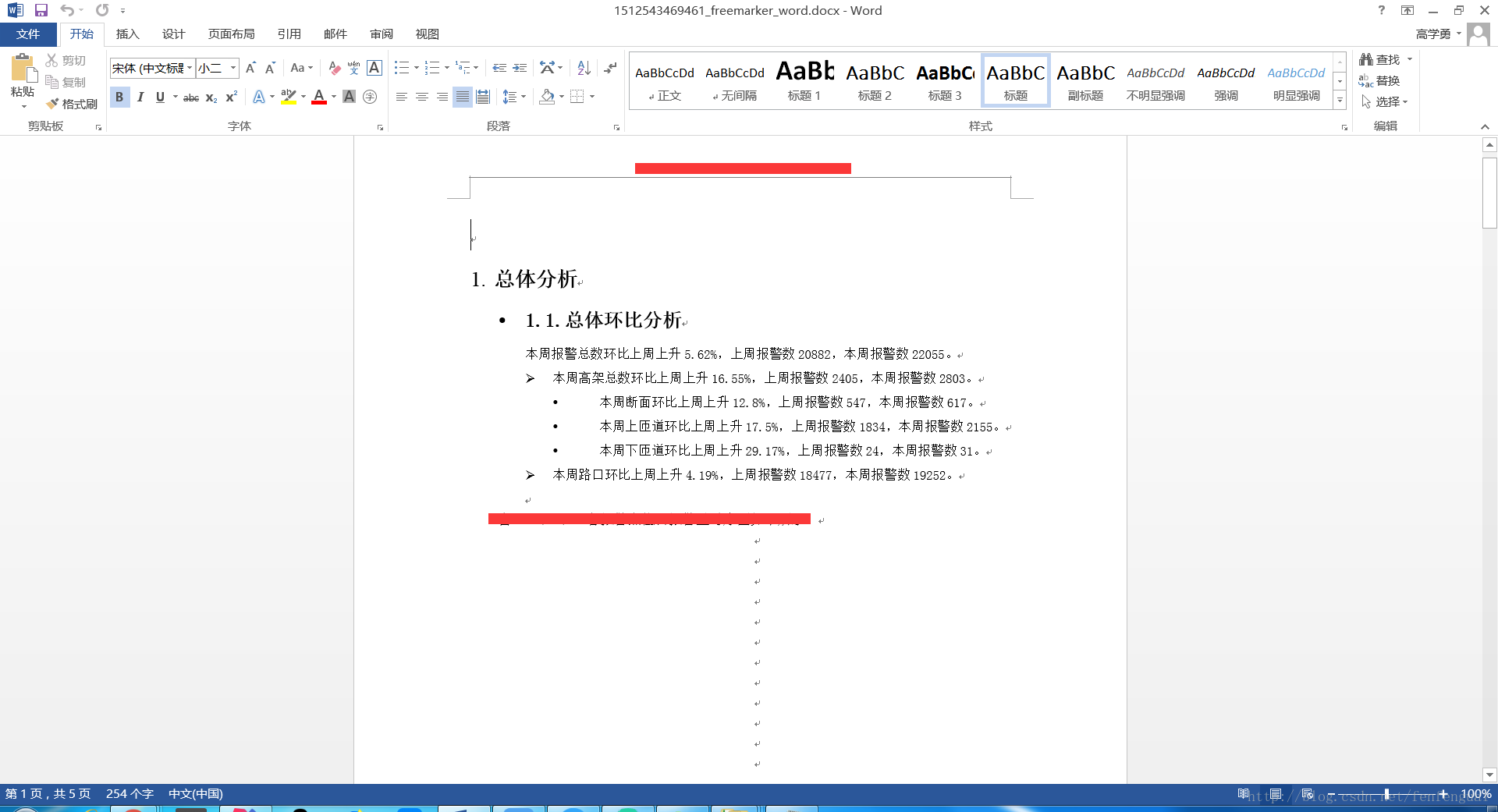Click the user account avatar icon
This screenshot has height=812, width=1498.
pos(1478,34)
